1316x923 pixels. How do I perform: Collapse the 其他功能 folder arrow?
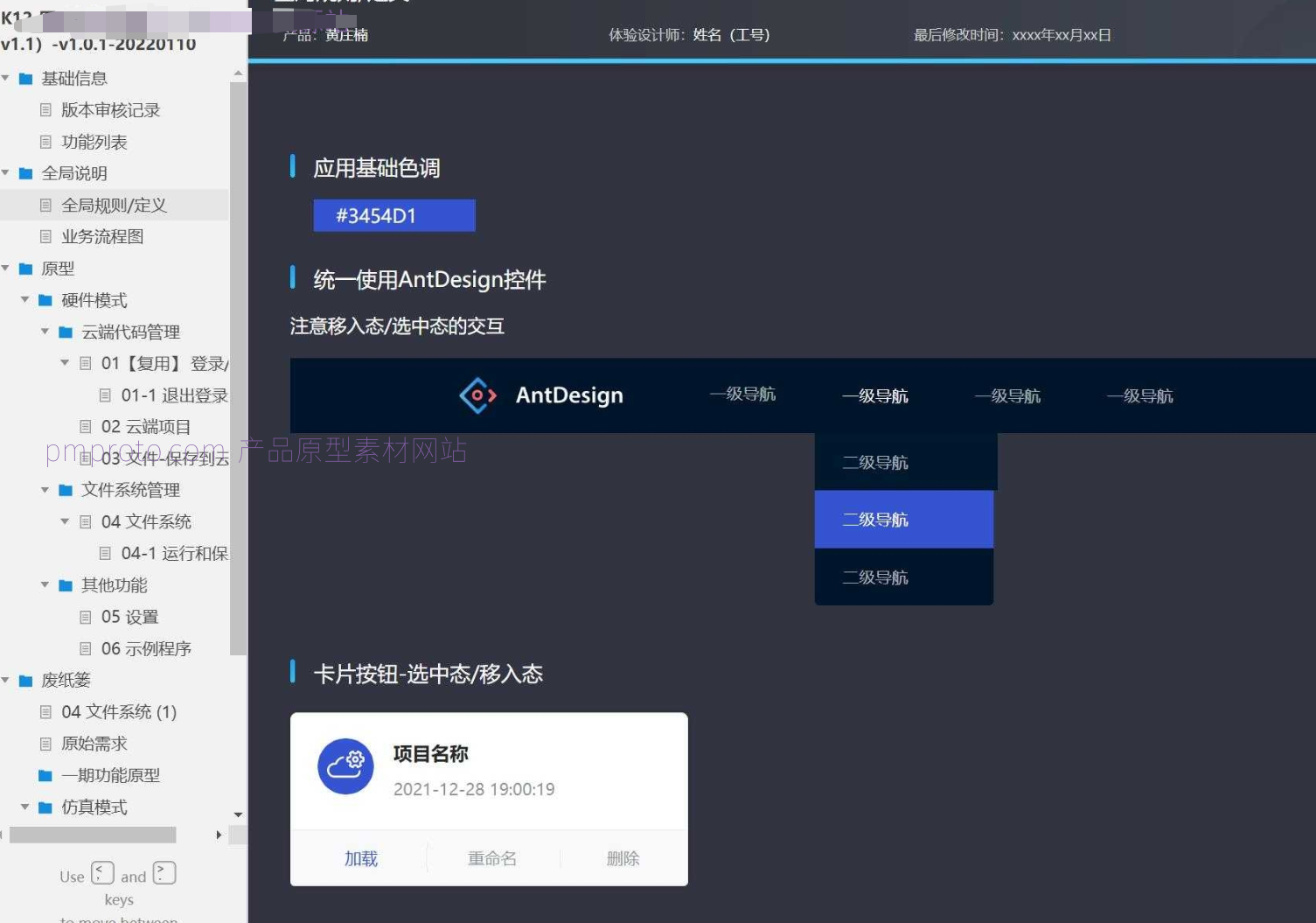pos(45,584)
